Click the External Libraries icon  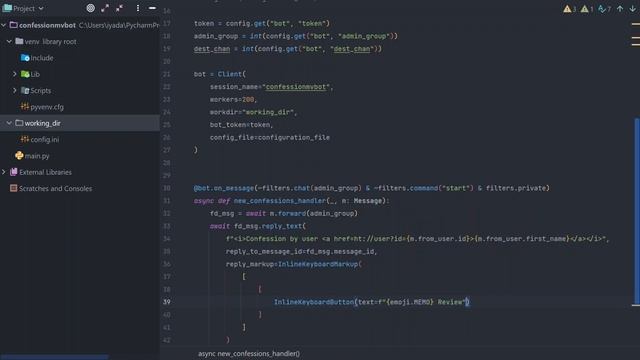(x=13, y=172)
